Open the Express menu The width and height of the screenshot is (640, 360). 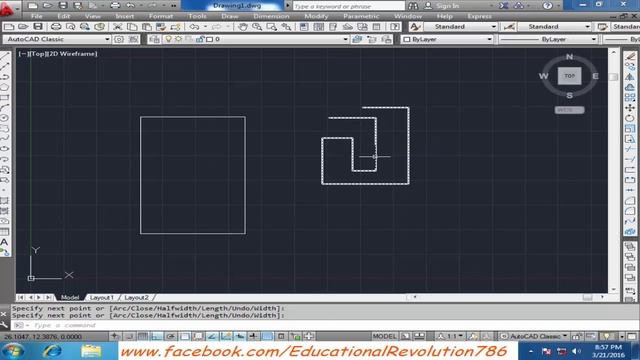(x=479, y=16)
